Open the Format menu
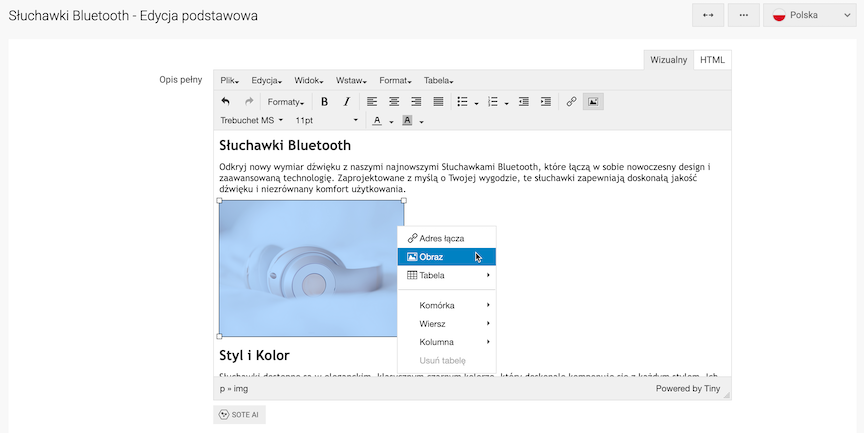The image size is (864, 433). (395, 80)
